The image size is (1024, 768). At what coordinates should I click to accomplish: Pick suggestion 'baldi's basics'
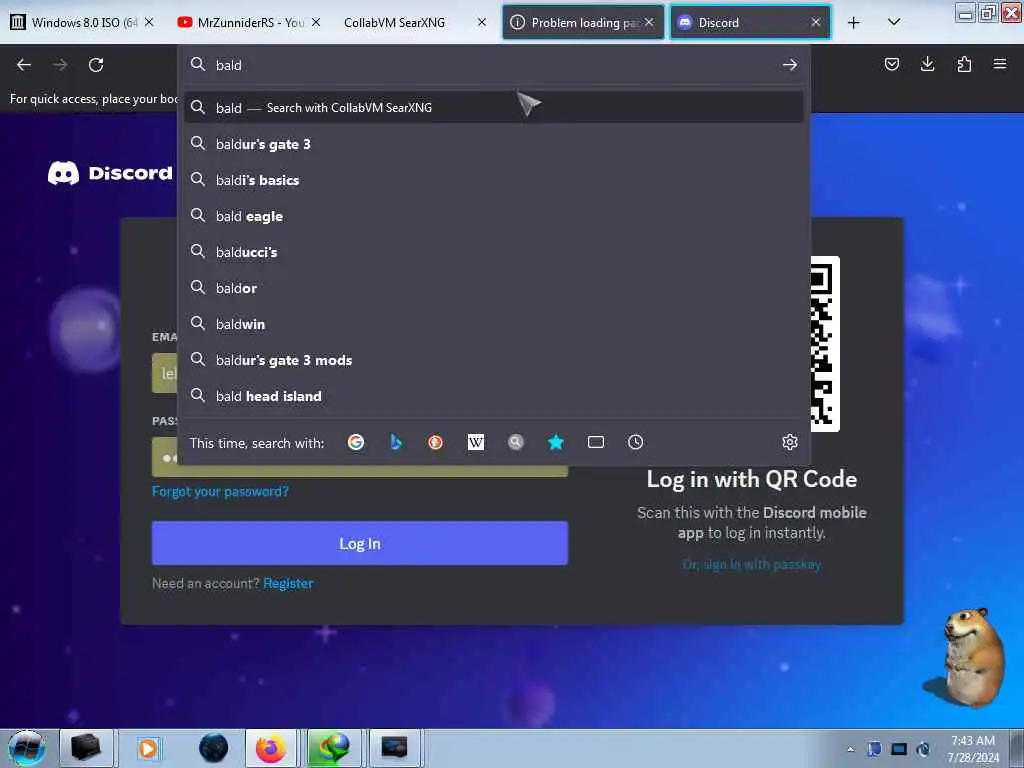pyautogui.click(x=493, y=180)
